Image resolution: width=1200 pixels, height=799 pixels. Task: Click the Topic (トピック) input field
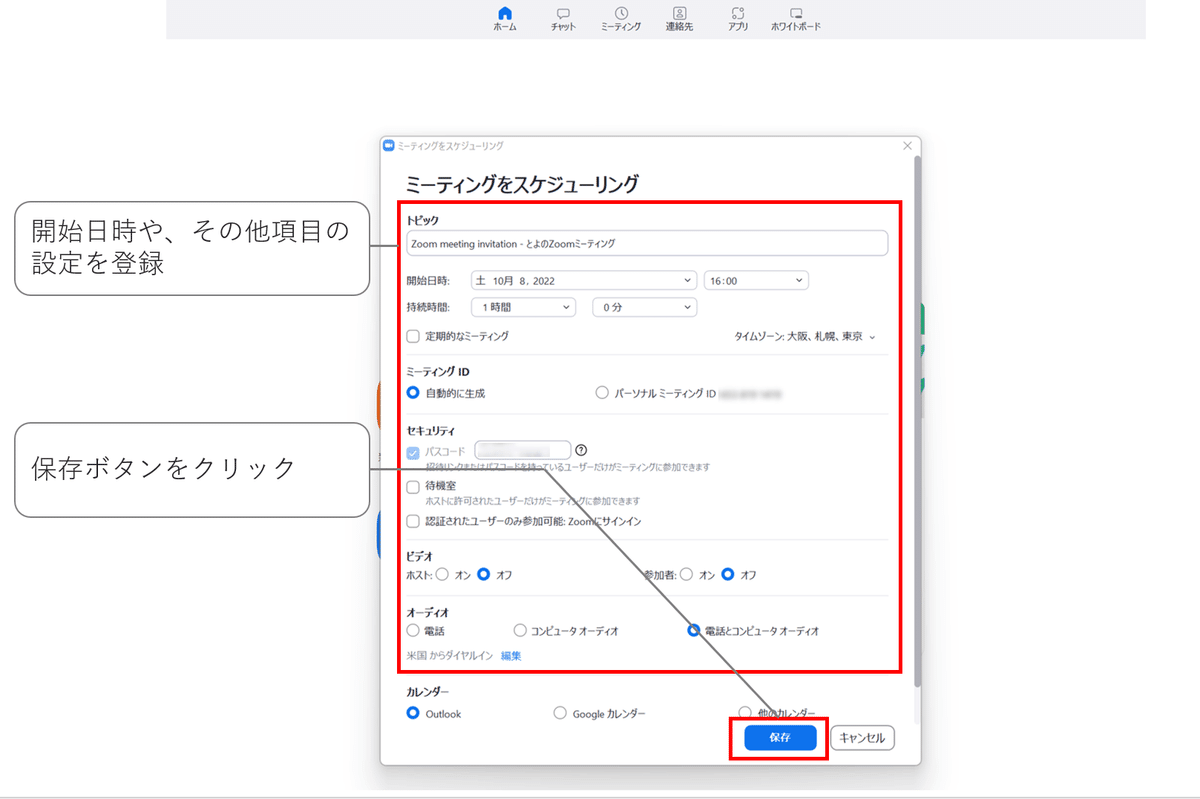tap(647, 243)
